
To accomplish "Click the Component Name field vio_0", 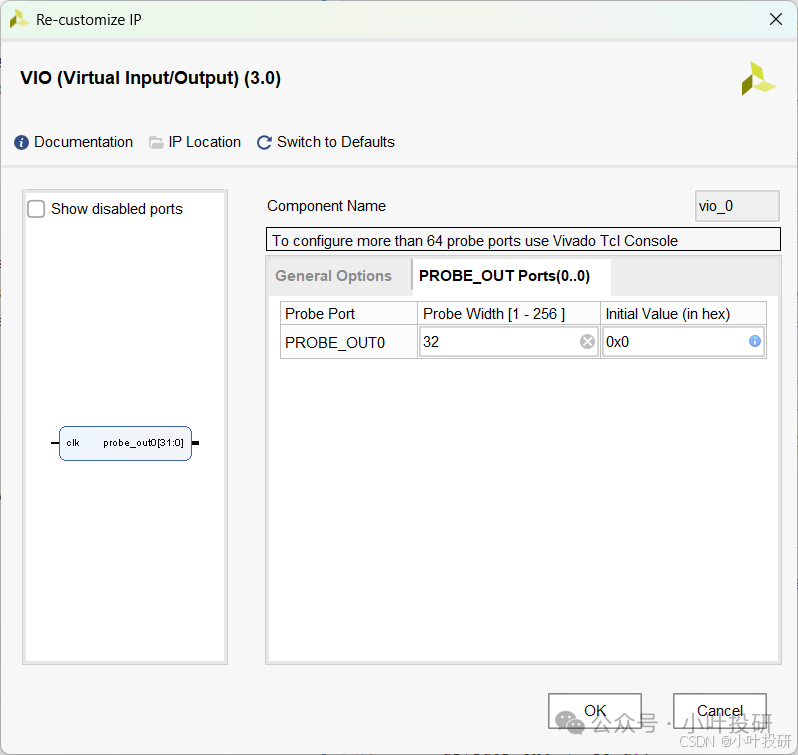I will click(x=737, y=206).
